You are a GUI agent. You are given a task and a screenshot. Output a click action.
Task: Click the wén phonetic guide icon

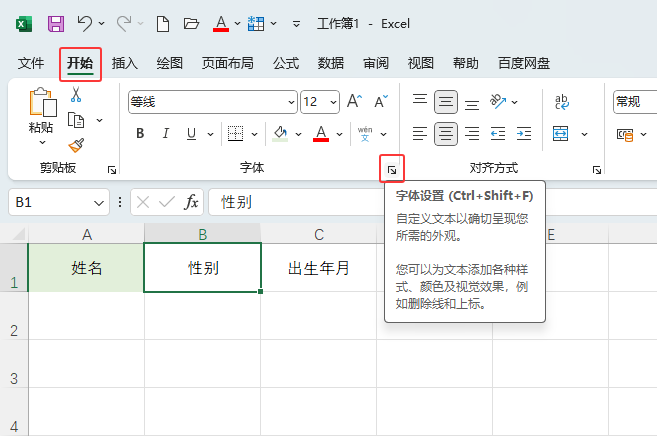[x=365, y=134]
